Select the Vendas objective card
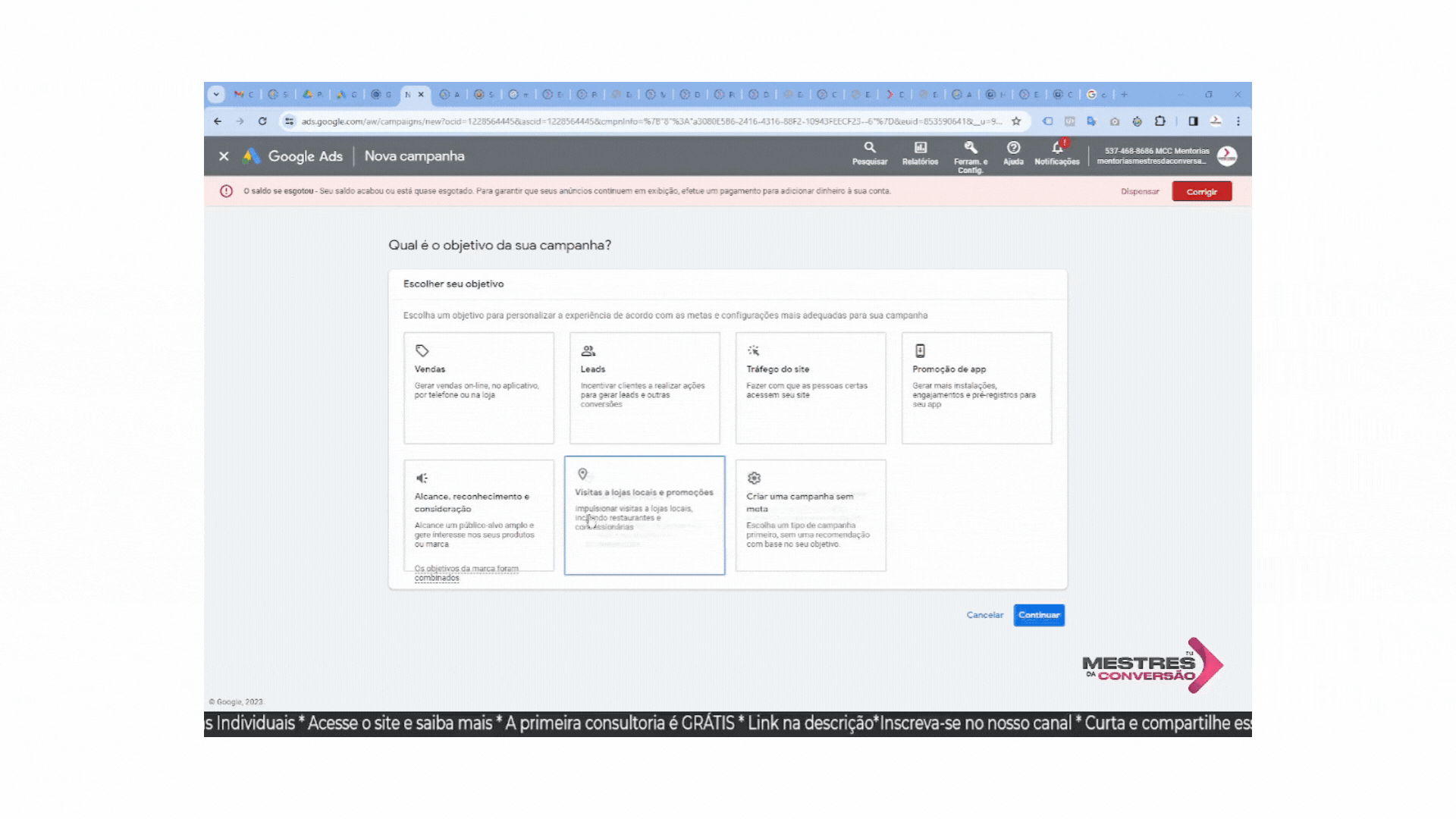This screenshot has width=1456, height=819. (479, 388)
